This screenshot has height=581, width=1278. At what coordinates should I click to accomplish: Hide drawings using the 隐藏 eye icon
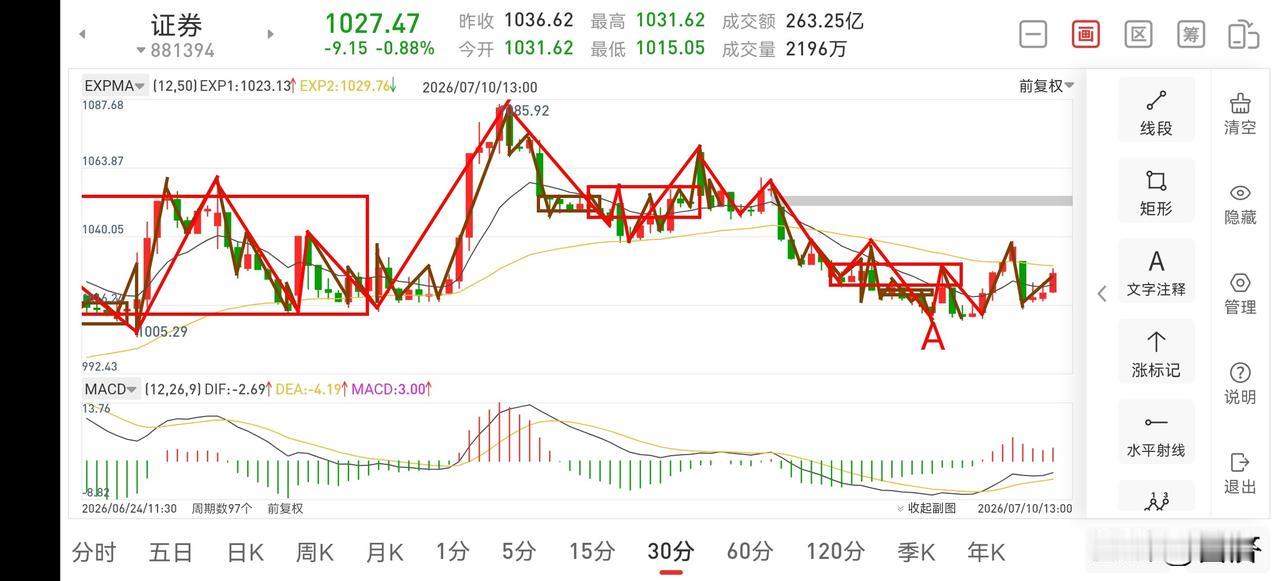click(x=1240, y=203)
